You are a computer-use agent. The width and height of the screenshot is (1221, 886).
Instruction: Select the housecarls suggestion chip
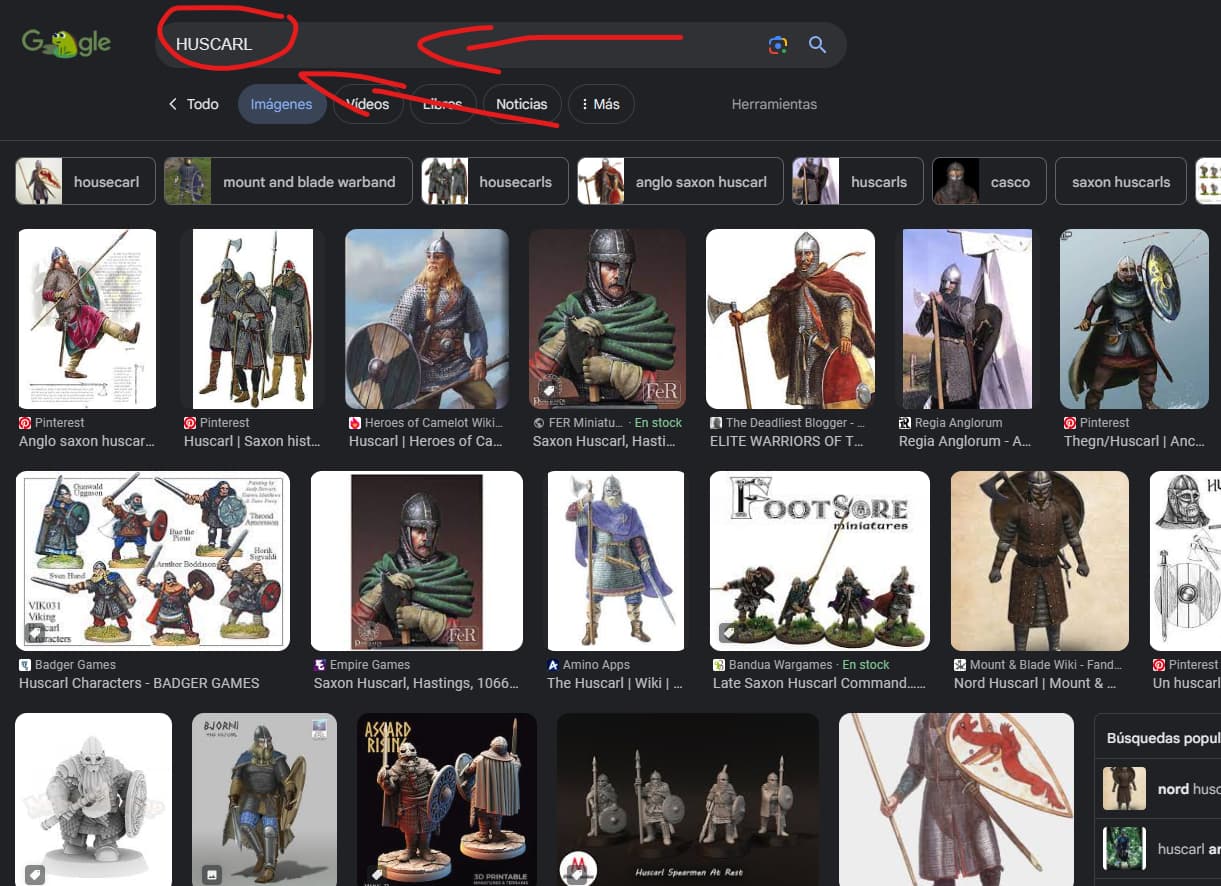(x=495, y=181)
